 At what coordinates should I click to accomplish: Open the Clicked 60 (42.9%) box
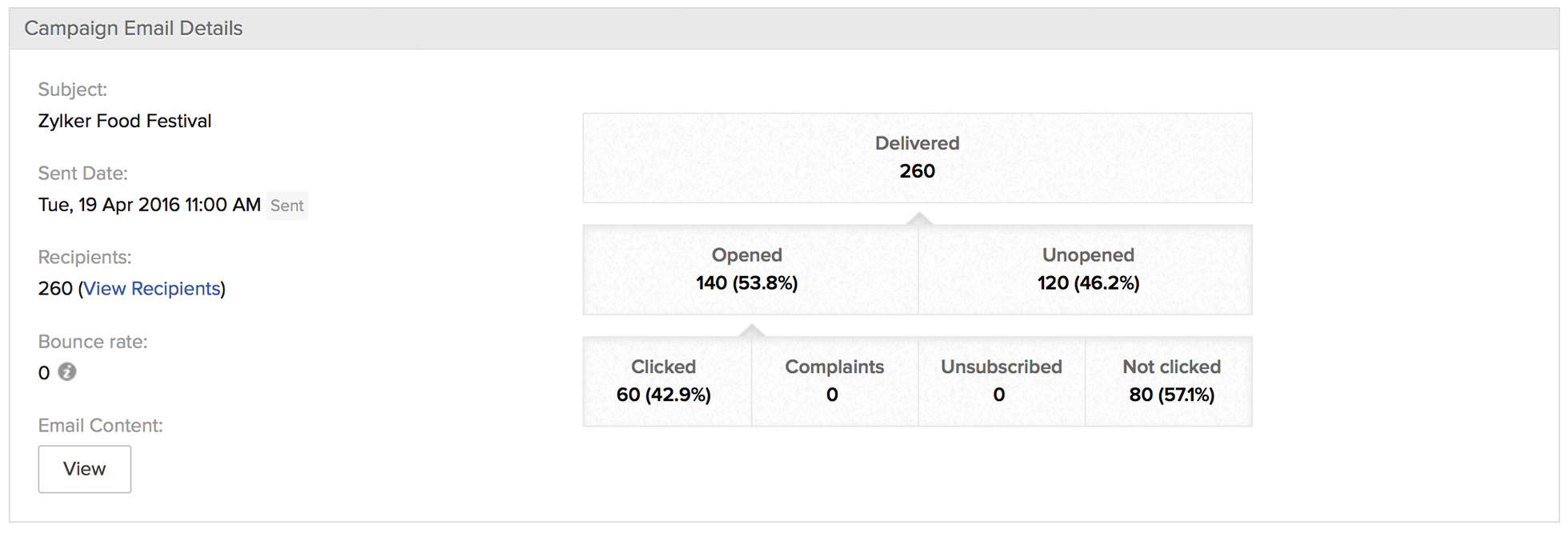coord(664,381)
